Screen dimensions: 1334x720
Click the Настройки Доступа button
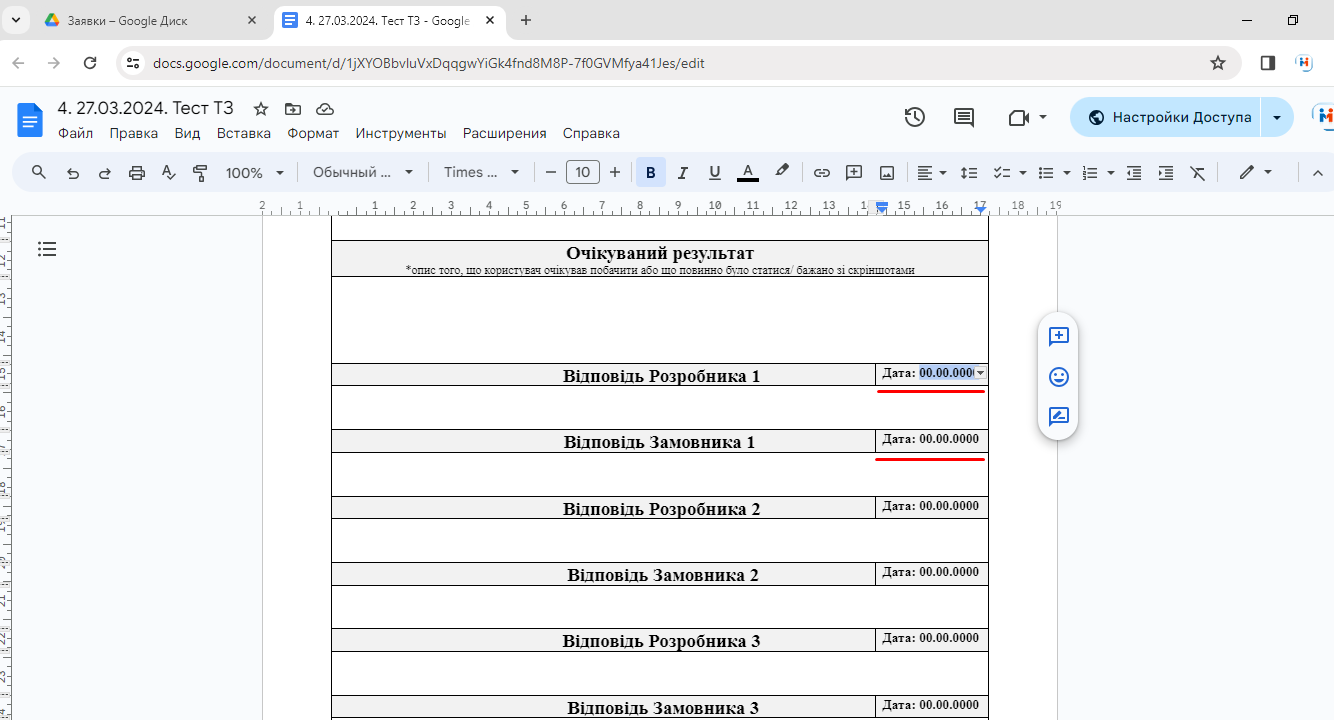pyautogui.click(x=1166, y=117)
